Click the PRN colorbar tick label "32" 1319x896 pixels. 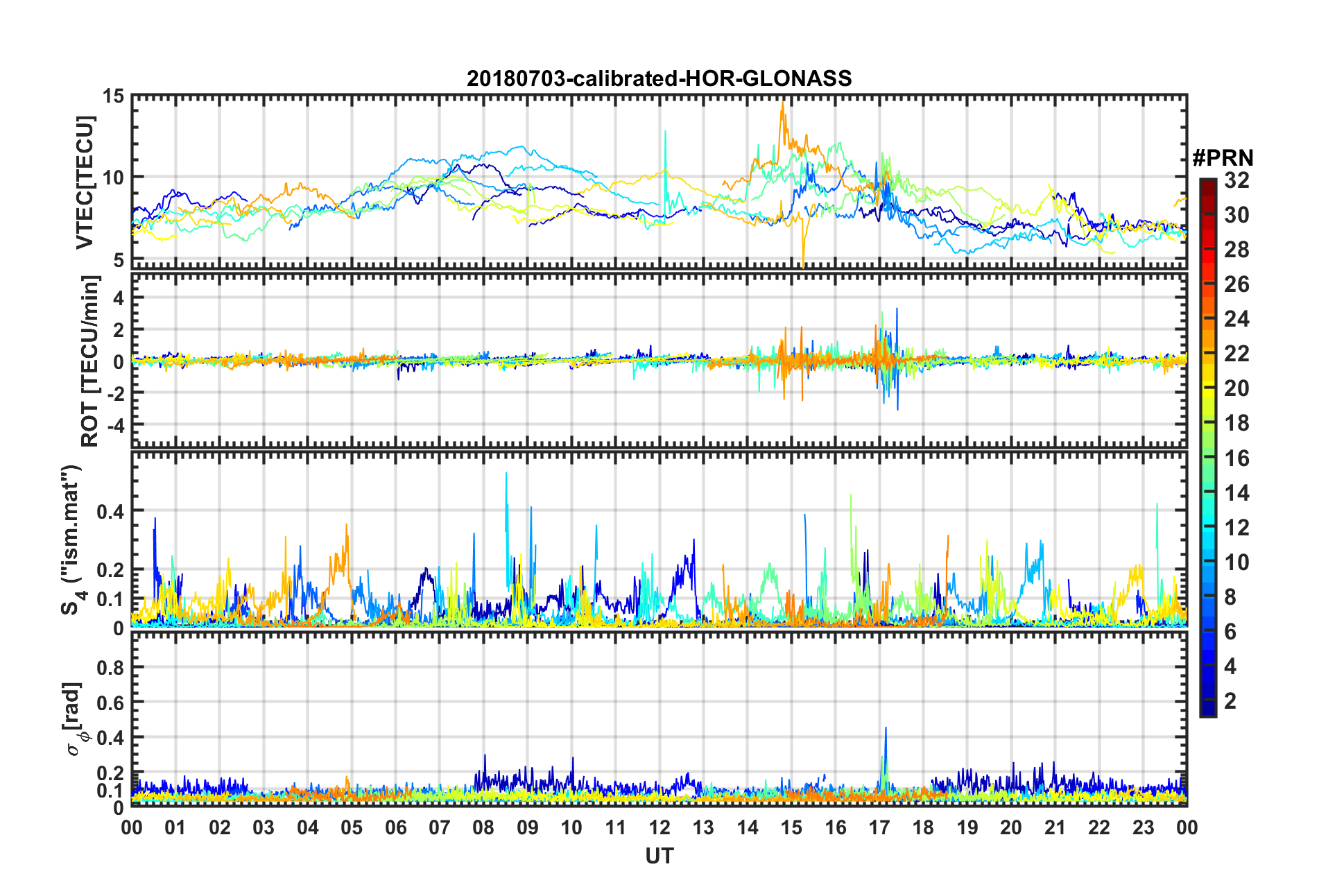coord(1236,180)
